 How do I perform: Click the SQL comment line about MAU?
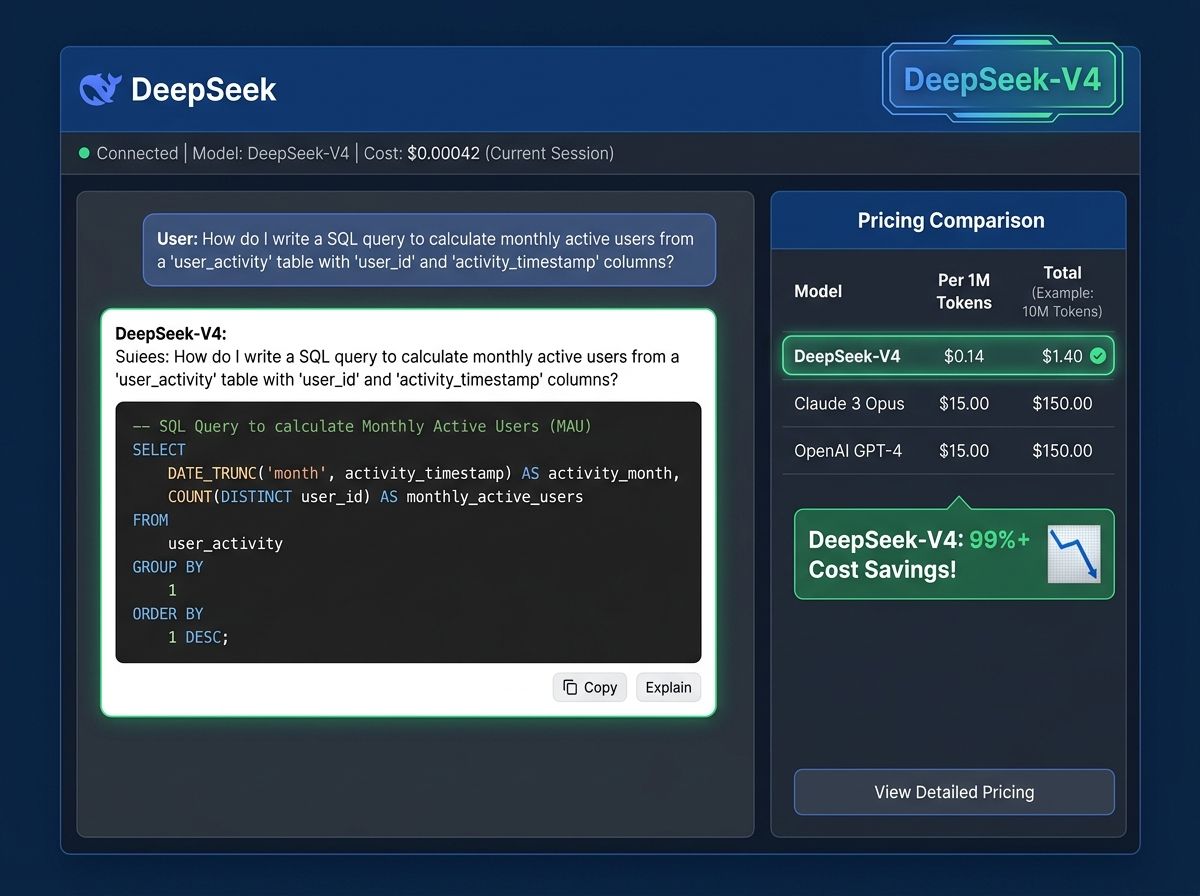(x=362, y=426)
